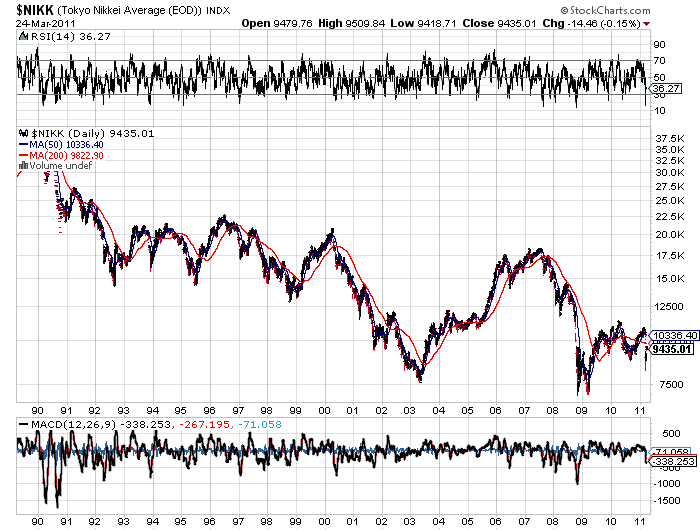Click the RSI axis label 70
700x530 pixels.
pyautogui.click(x=659, y=61)
